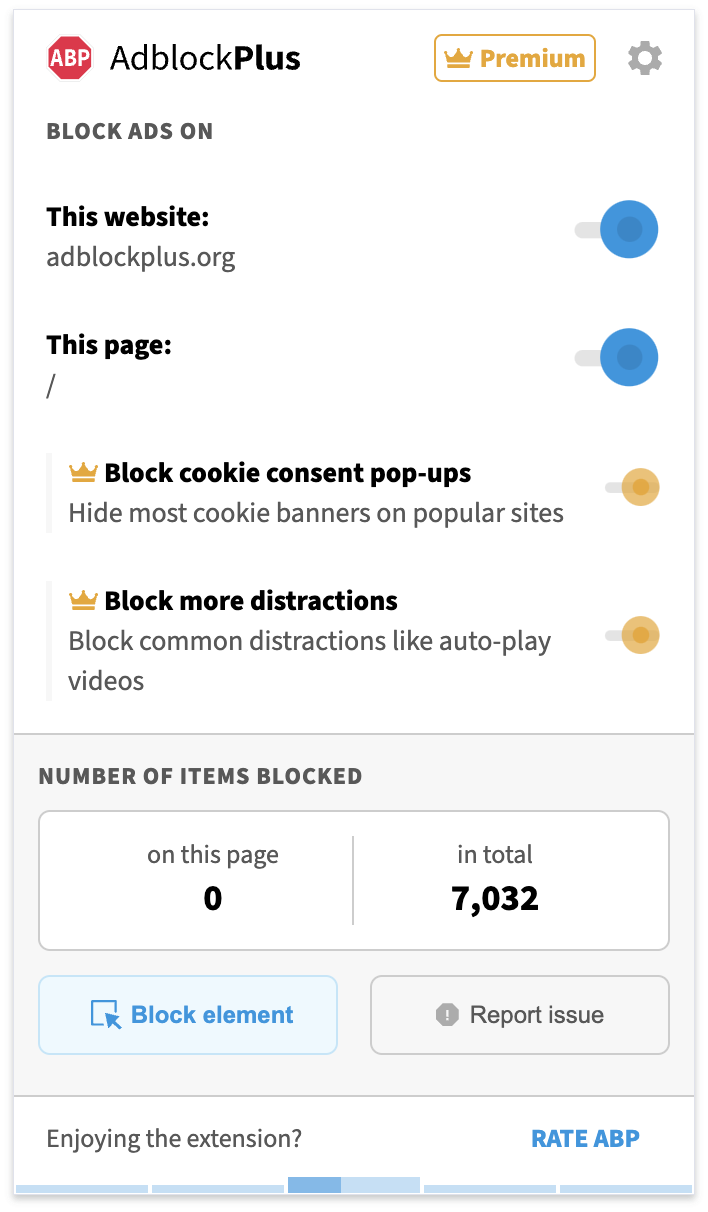Click the third carousel page indicator
Image resolution: width=708 pixels, height=1212 pixels.
pyautogui.click(x=353, y=1186)
